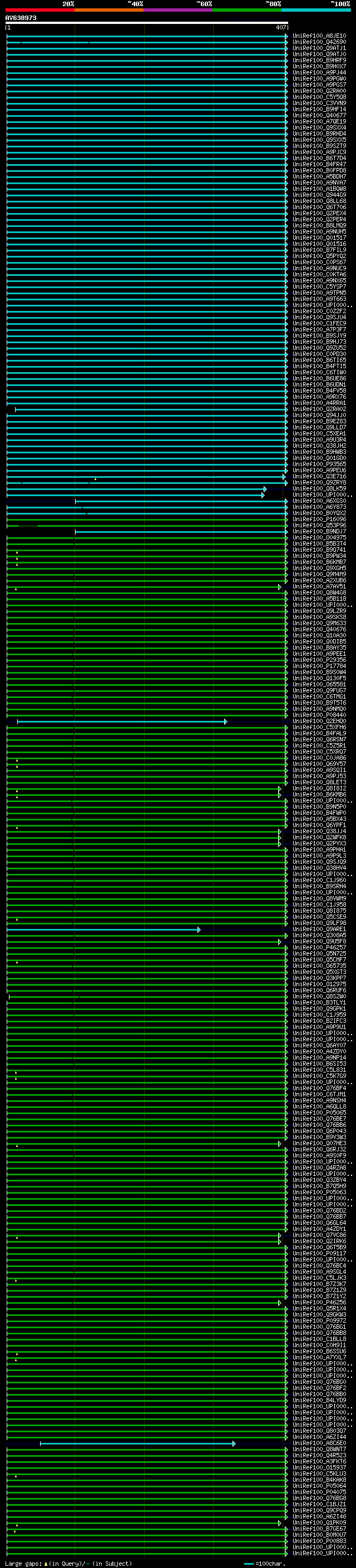Open hit UniRef100_C5XFH6
Screen dimensions: 356x1568
pyautogui.click(x=319, y=728)
